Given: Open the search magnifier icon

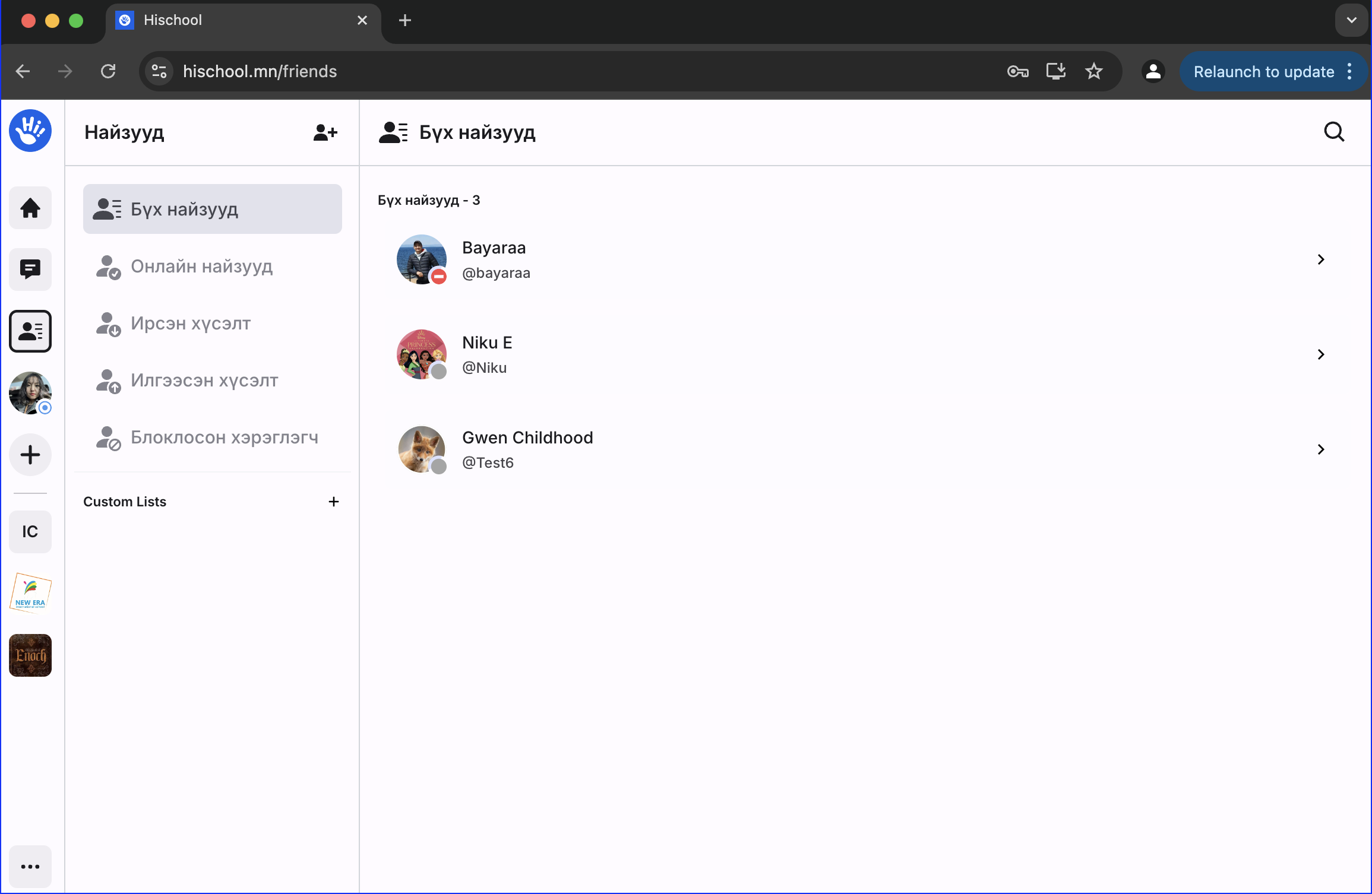Looking at the screenshot, I should click(x=1334, y=132).
